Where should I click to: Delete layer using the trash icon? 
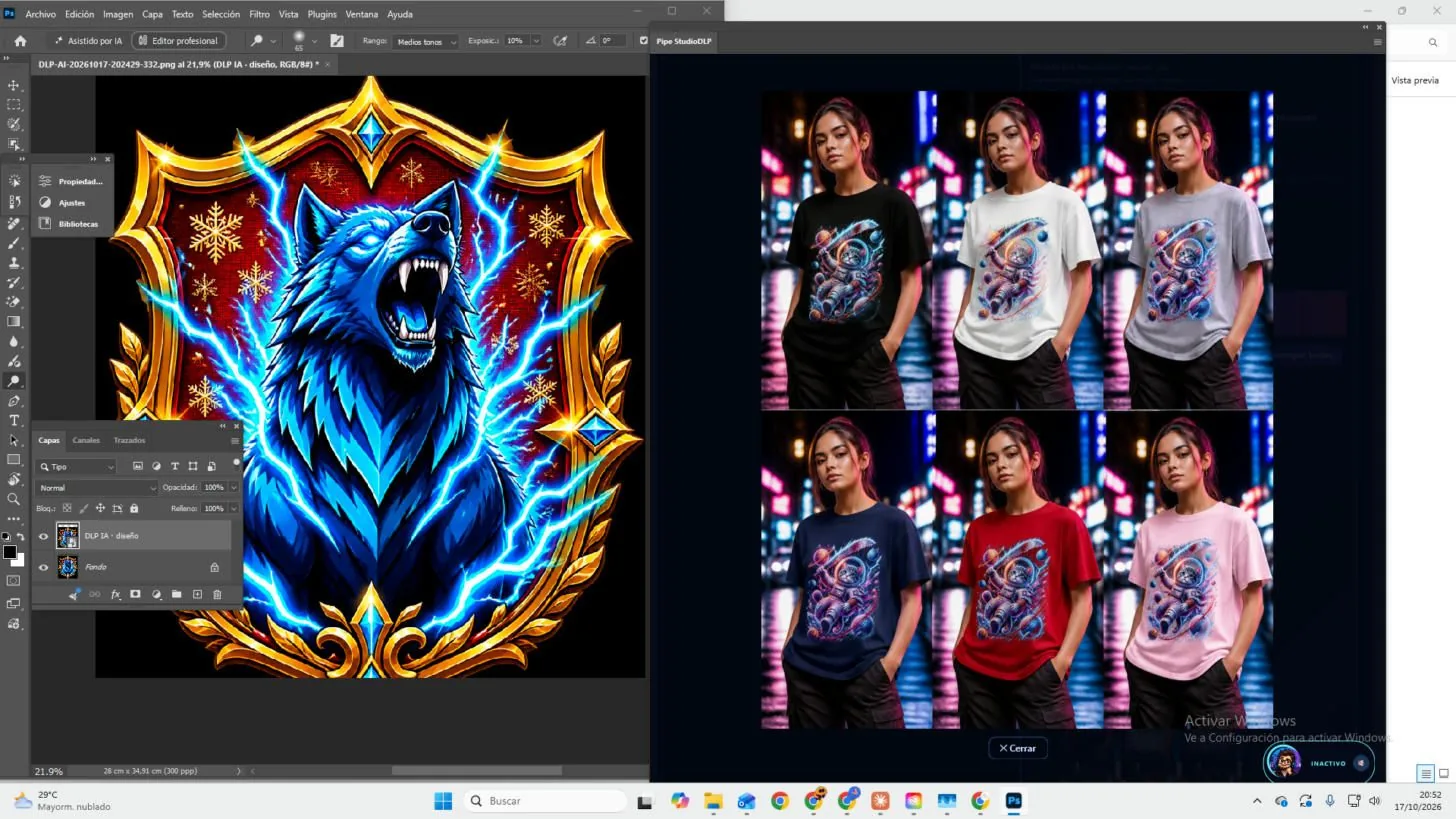point(217,595)
